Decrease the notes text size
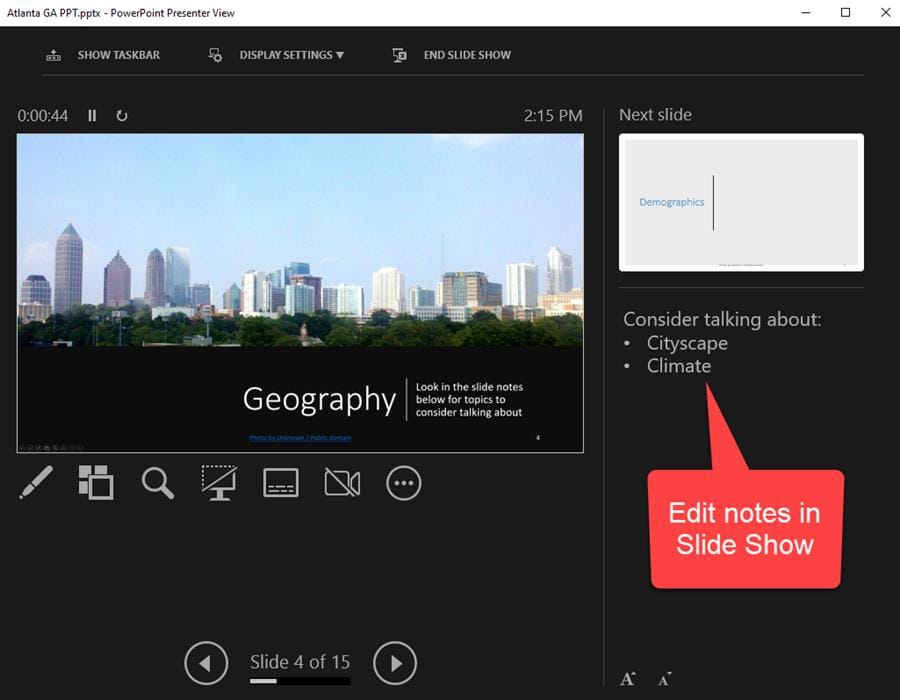 [x=663, y=678]
